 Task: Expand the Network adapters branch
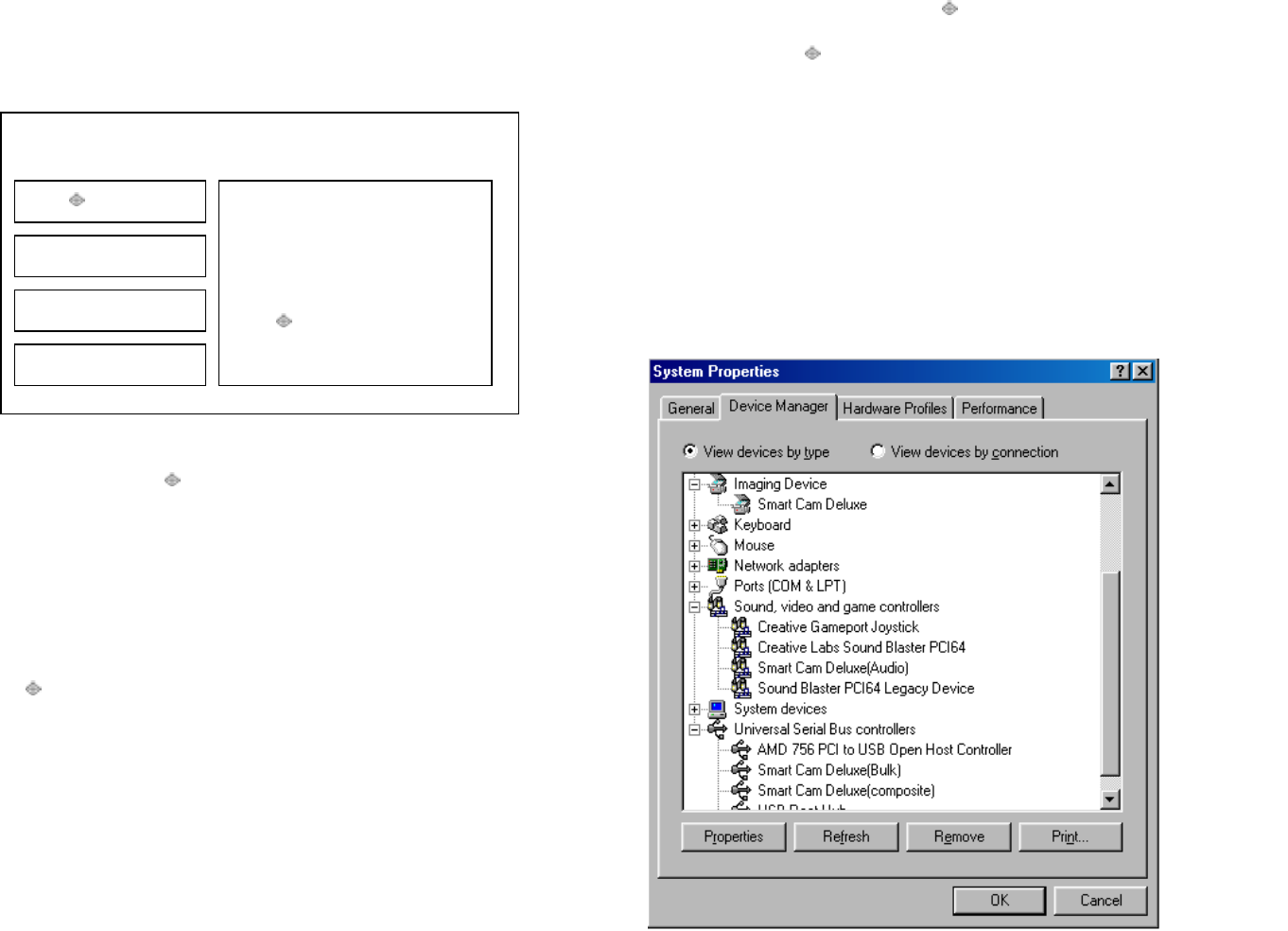point(694,566)
